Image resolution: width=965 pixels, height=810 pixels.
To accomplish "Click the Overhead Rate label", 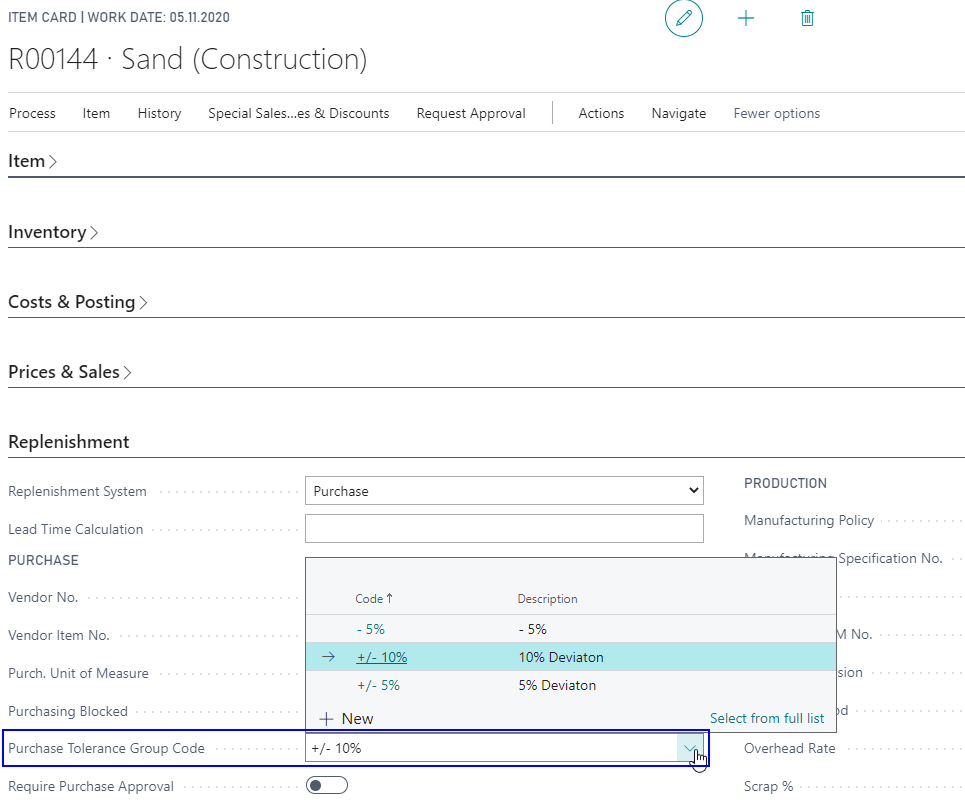I will (790, 748).
